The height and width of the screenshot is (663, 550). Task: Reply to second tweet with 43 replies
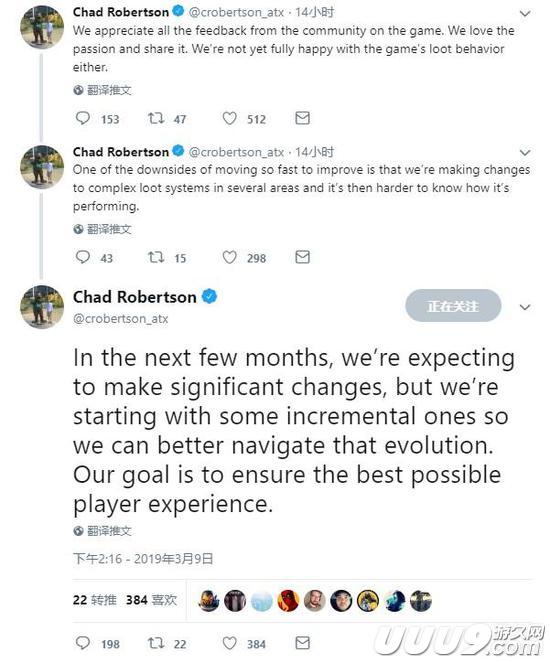[x=82, y=257]
